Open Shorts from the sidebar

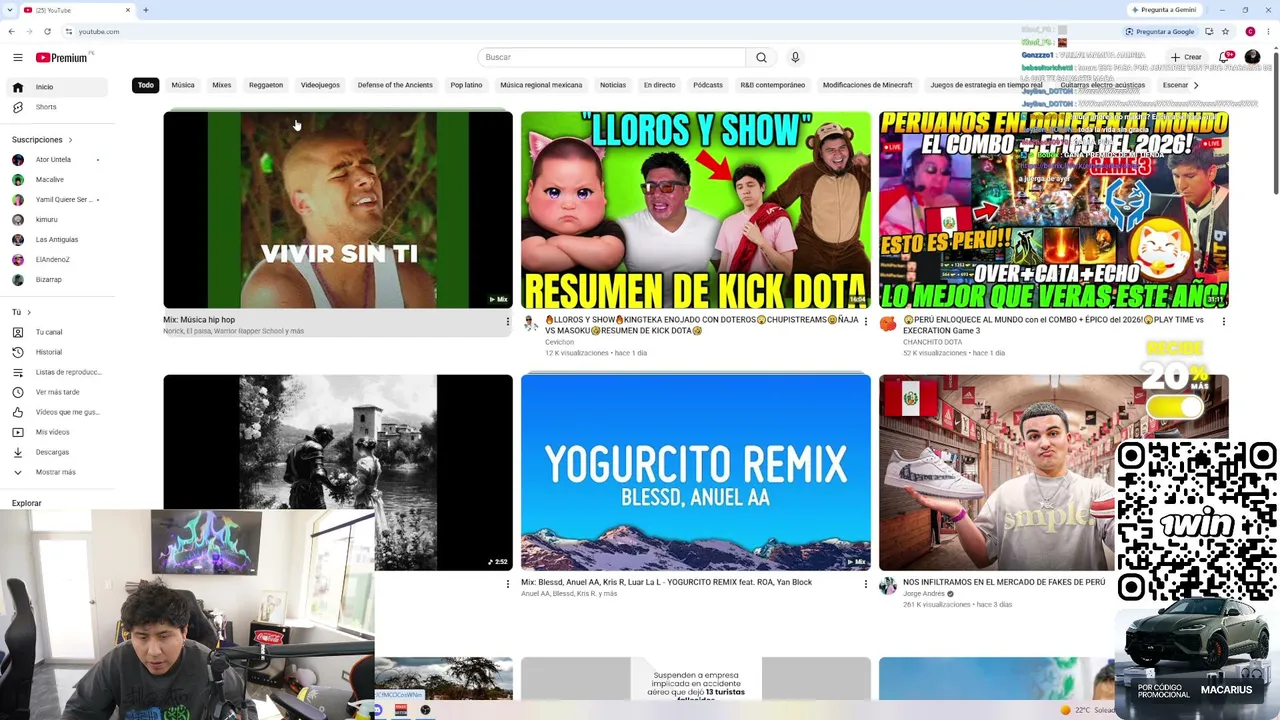58,107
